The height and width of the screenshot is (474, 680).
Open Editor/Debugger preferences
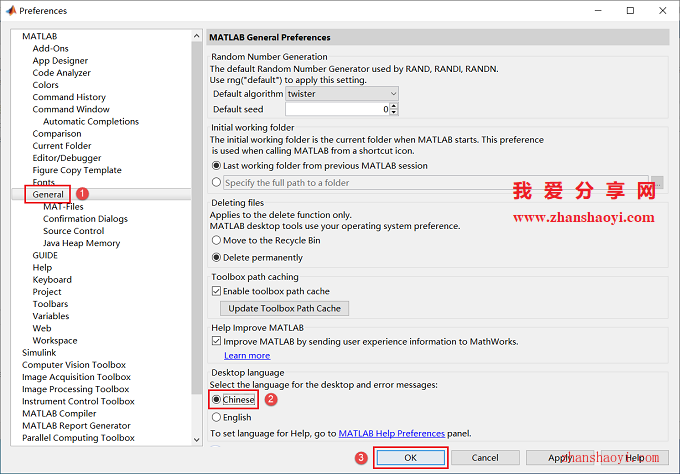click(x=67, y=158)
